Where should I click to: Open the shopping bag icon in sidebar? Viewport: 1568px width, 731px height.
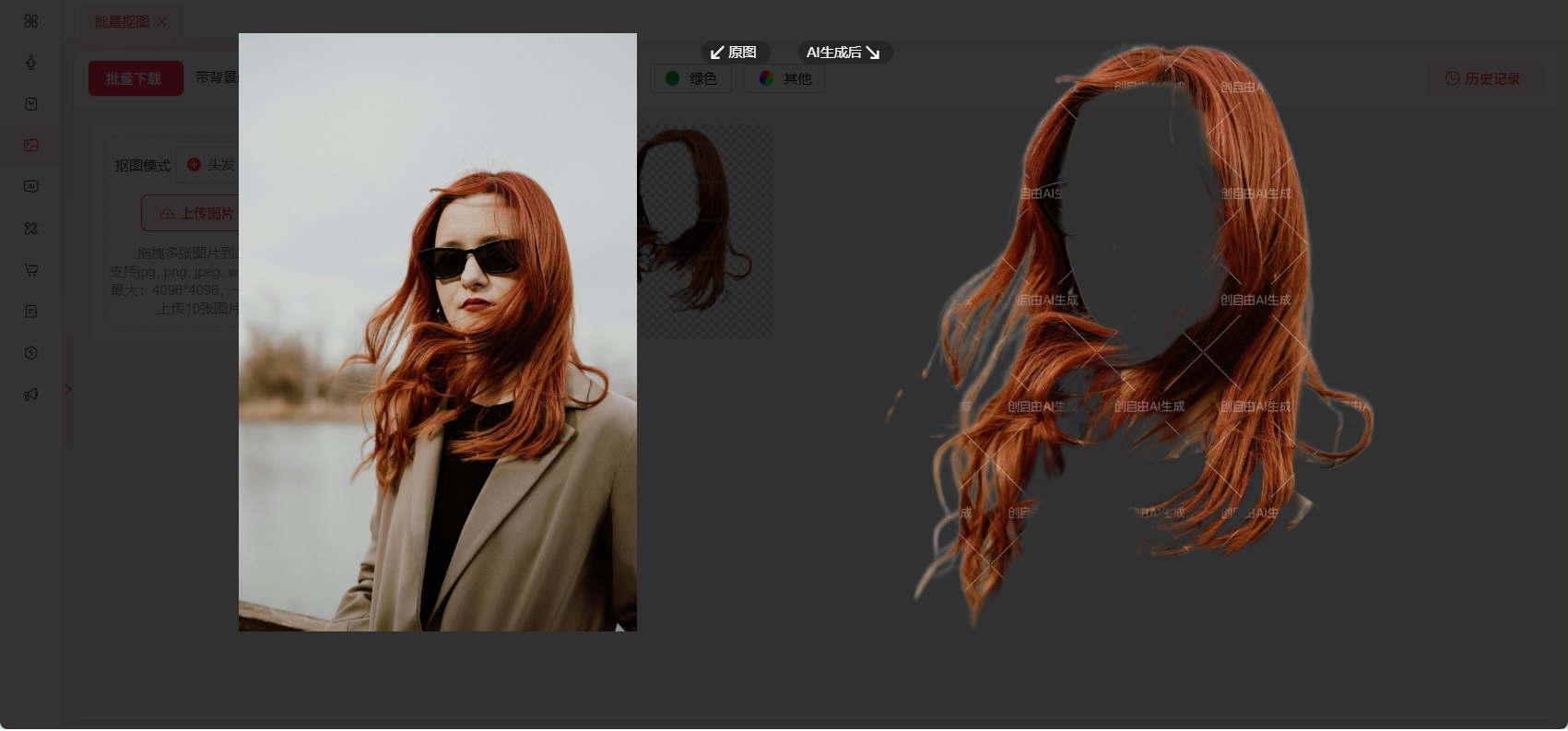(31, 104)
